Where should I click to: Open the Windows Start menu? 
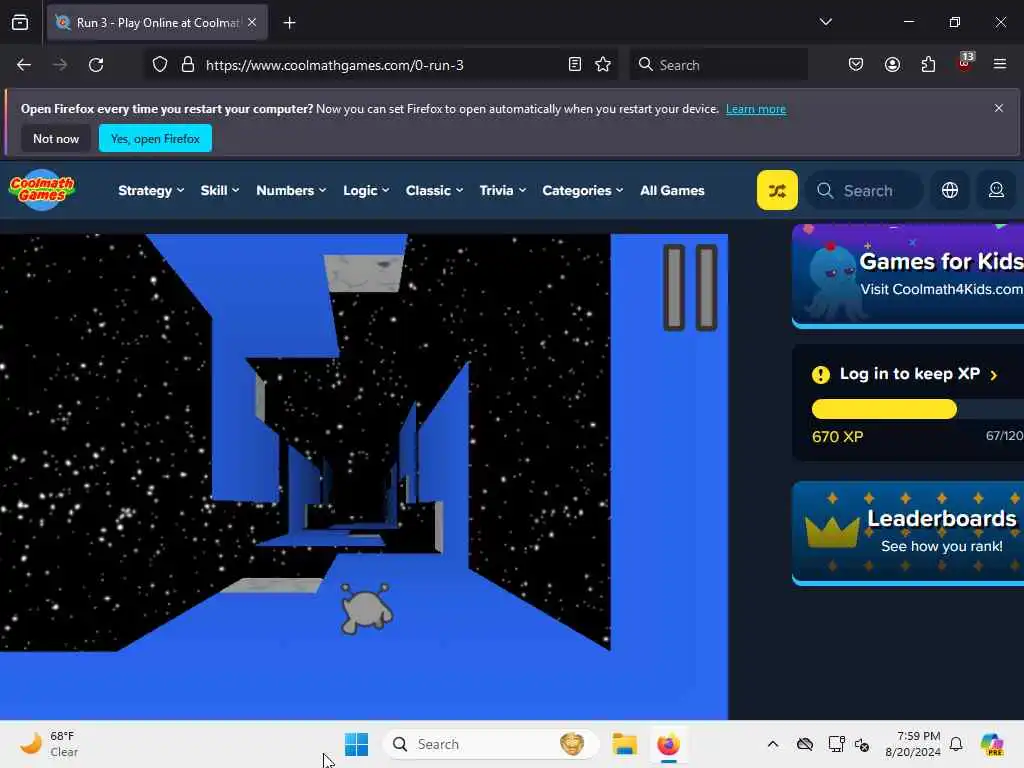[357, 744]
